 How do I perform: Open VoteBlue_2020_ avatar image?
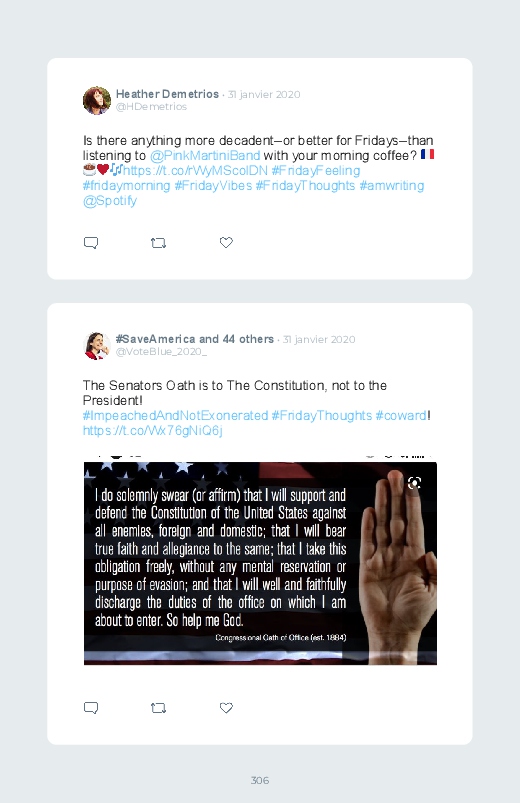(97, 346)
